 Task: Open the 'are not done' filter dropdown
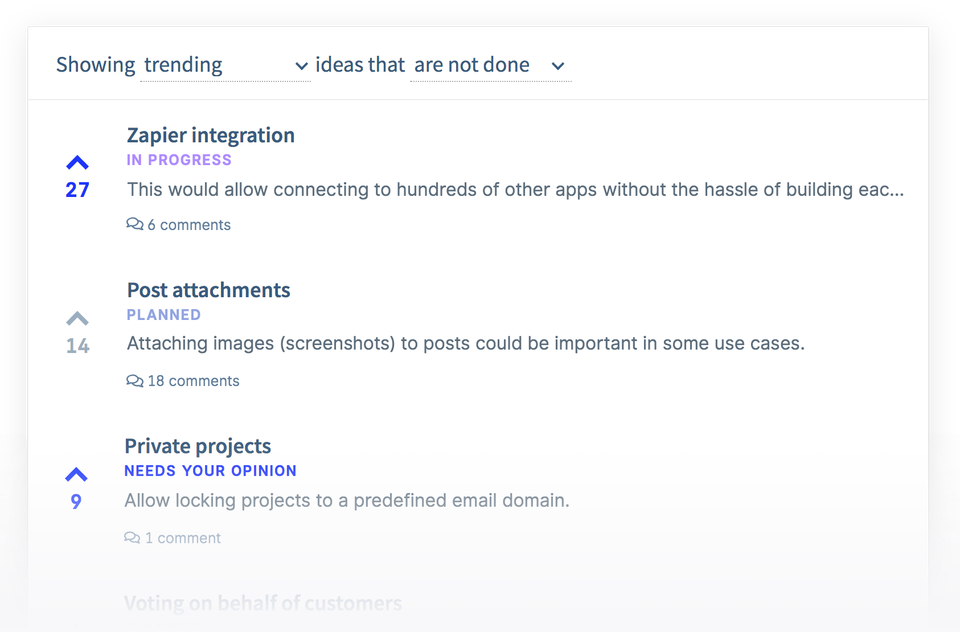489,65
